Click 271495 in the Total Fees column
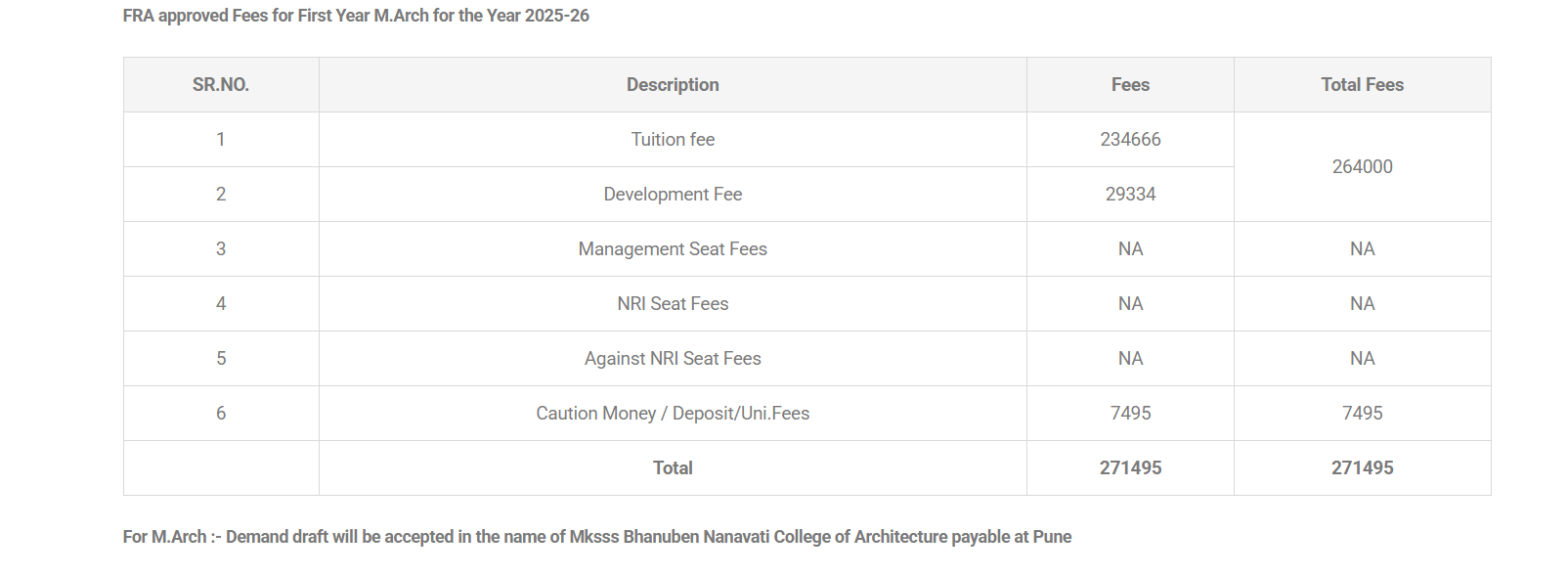 (x=1362, y=468)
